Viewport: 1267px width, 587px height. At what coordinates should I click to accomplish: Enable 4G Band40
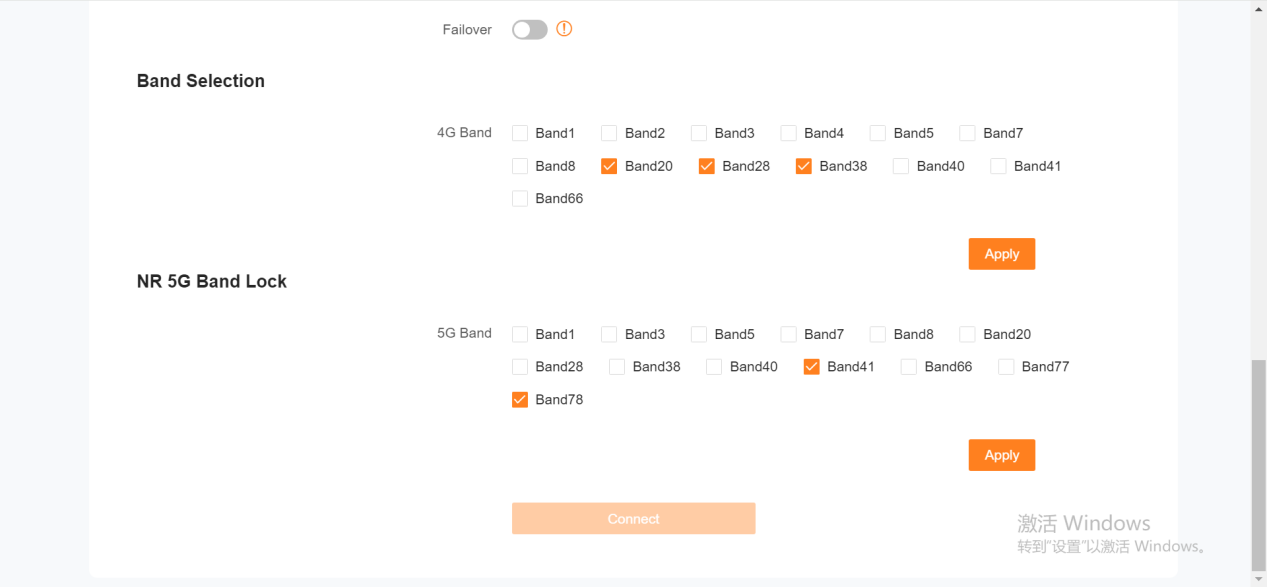(x=901, y=166)
